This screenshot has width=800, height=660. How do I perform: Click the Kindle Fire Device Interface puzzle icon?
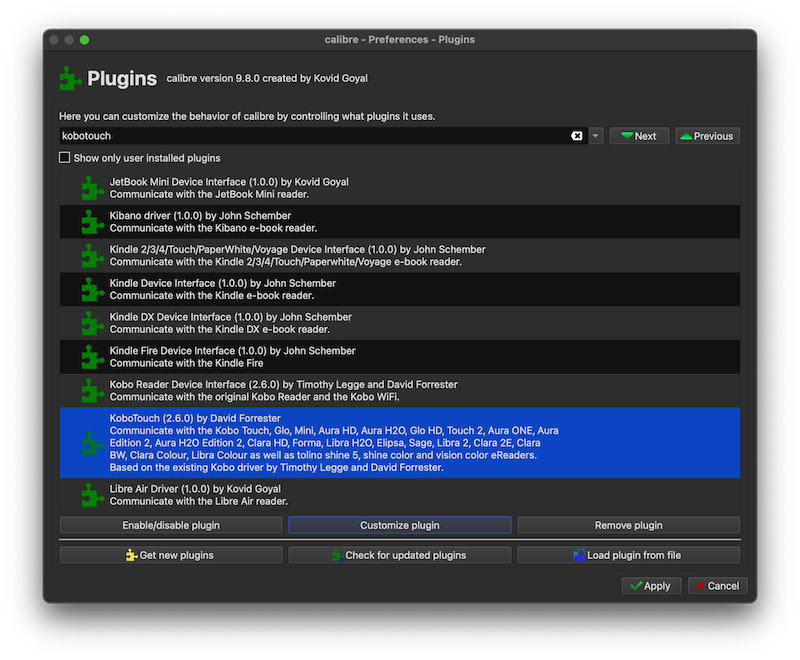pyautogui.click(x=92, y=357)
